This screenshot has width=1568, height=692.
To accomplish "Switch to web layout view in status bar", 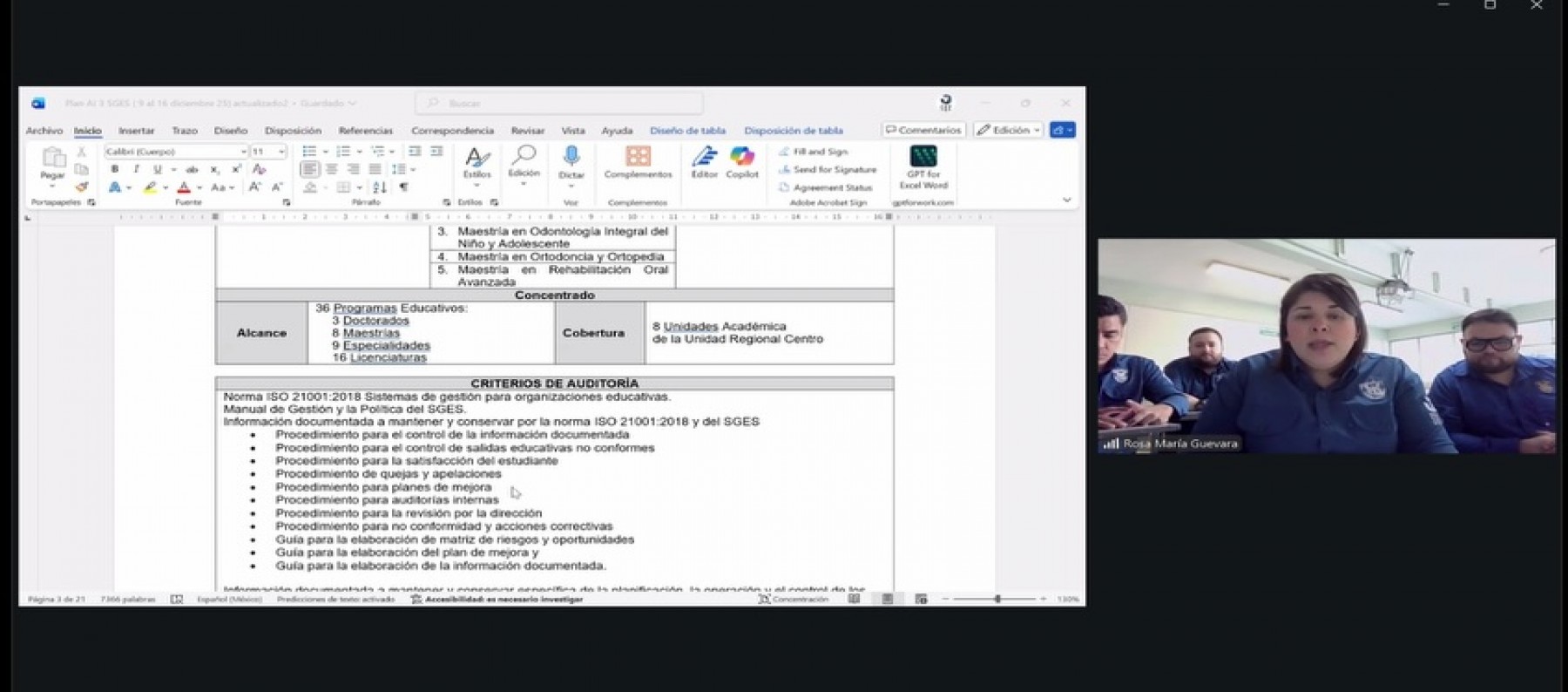I will (x=921, y=600).
